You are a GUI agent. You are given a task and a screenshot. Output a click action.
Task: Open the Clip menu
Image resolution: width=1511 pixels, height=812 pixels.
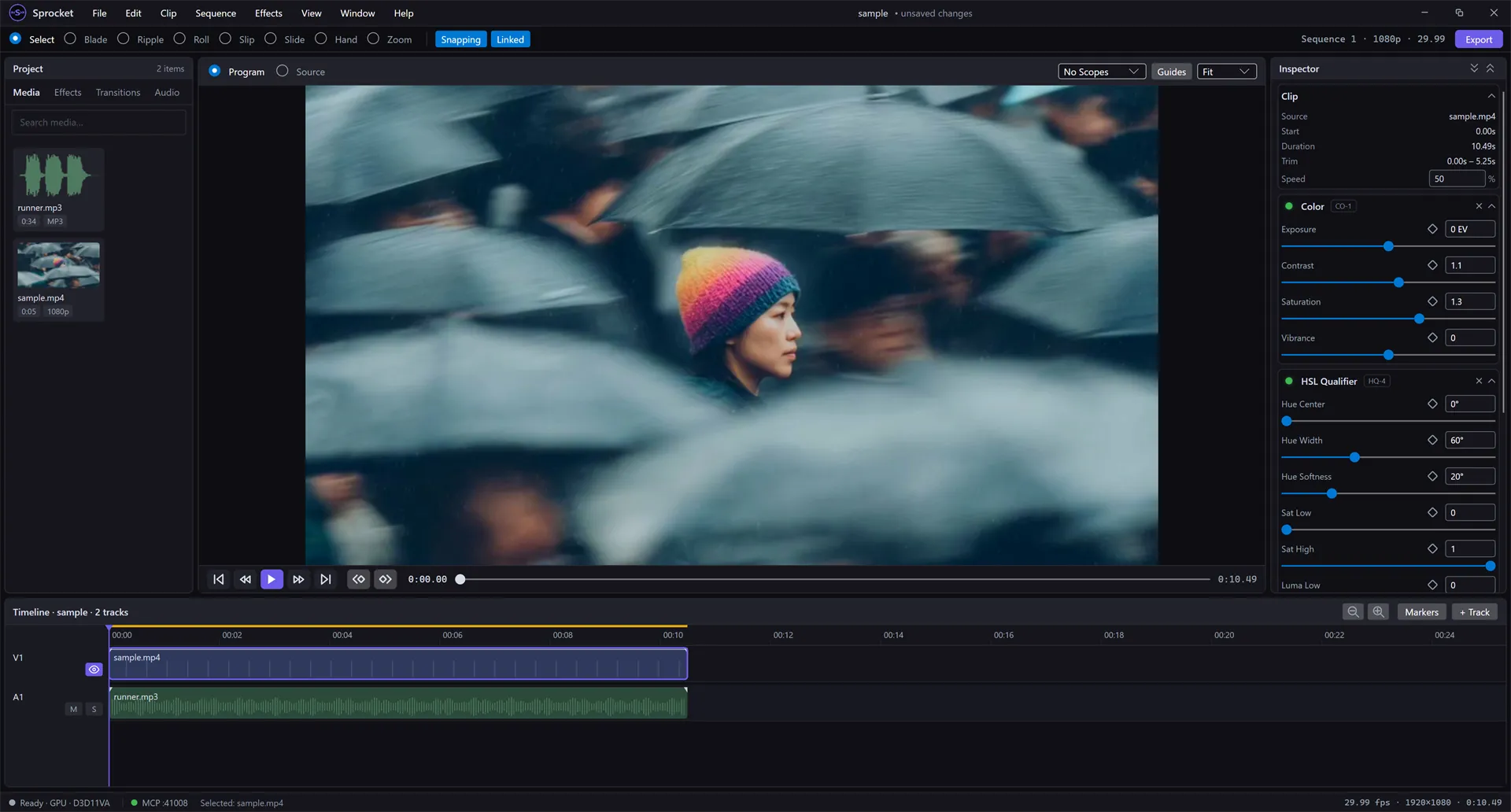(168, 13)
